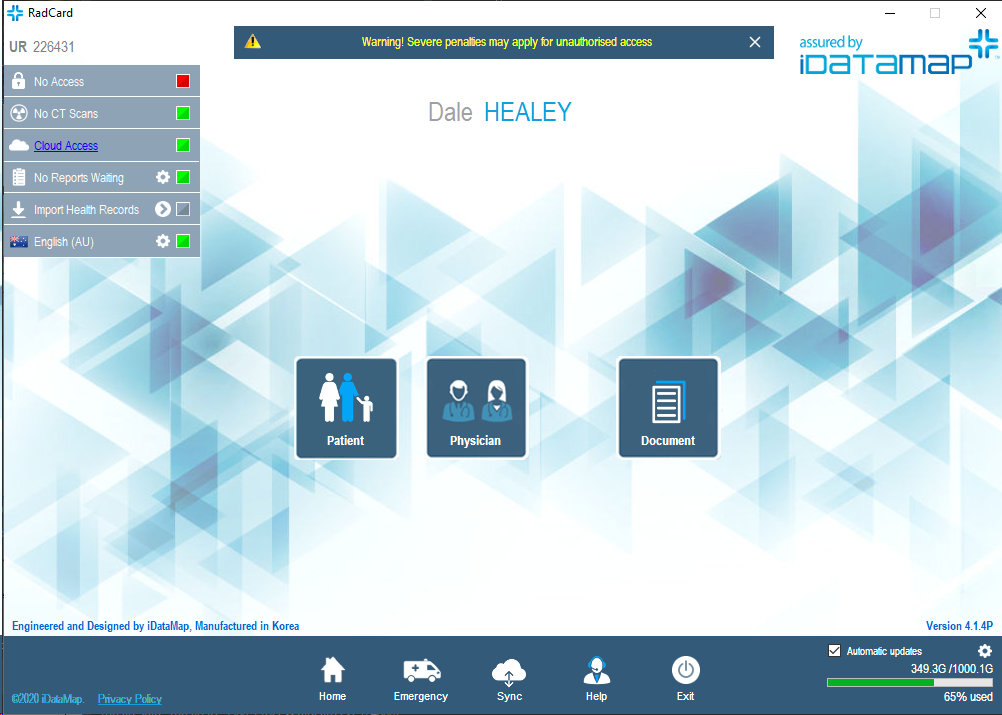Open the Cloud Access link
This screenshot has height=715, width=1002.
(66, 146)
